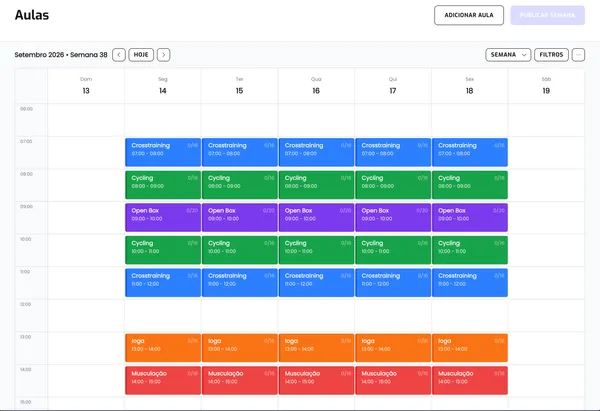The width and height of the screenshot is (600, 411).
Task: Open Thursday 10:00 Cycling class
Action: coord(393,250)
